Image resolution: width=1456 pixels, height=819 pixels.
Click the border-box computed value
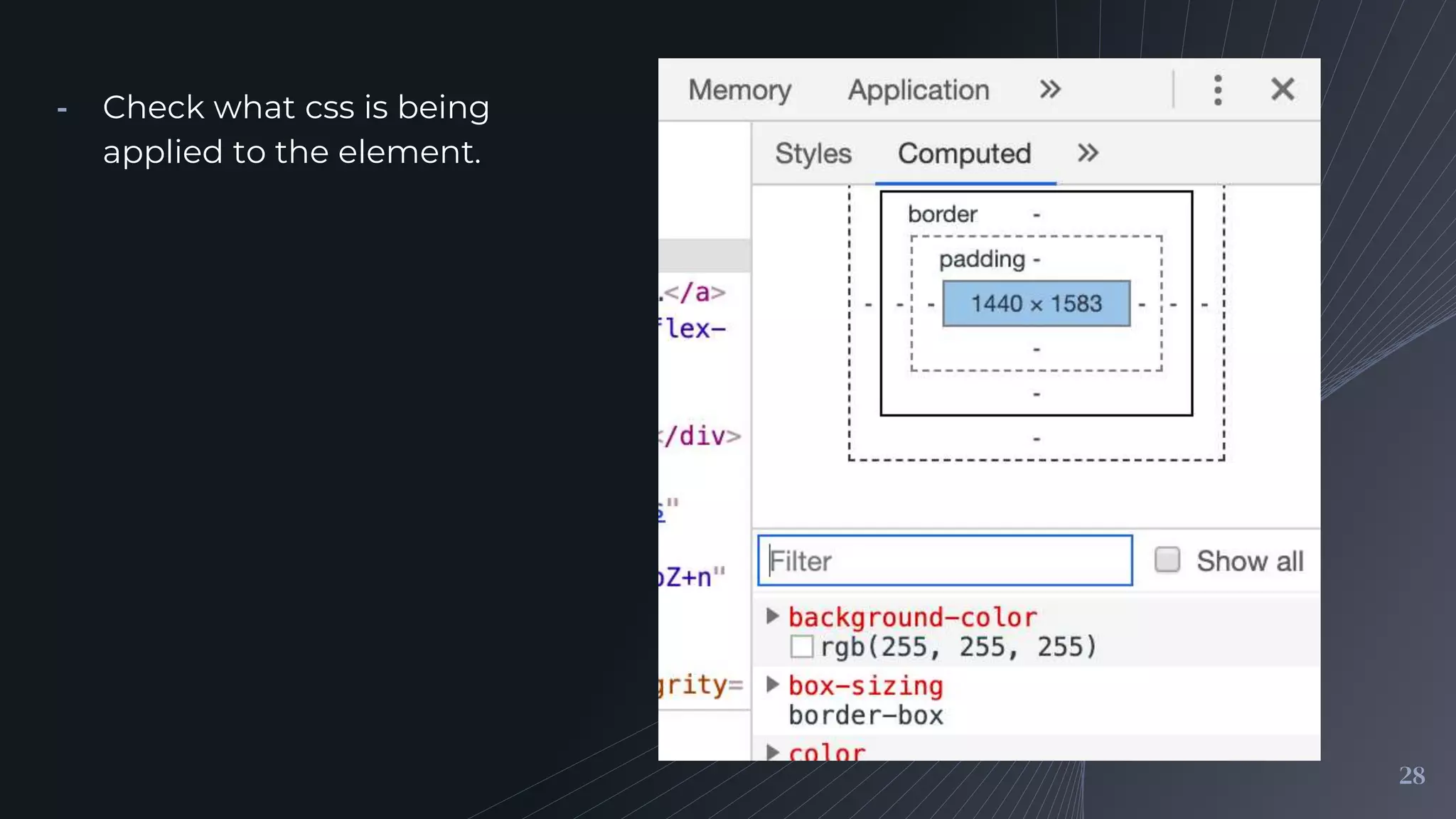[x=865, y=715]
